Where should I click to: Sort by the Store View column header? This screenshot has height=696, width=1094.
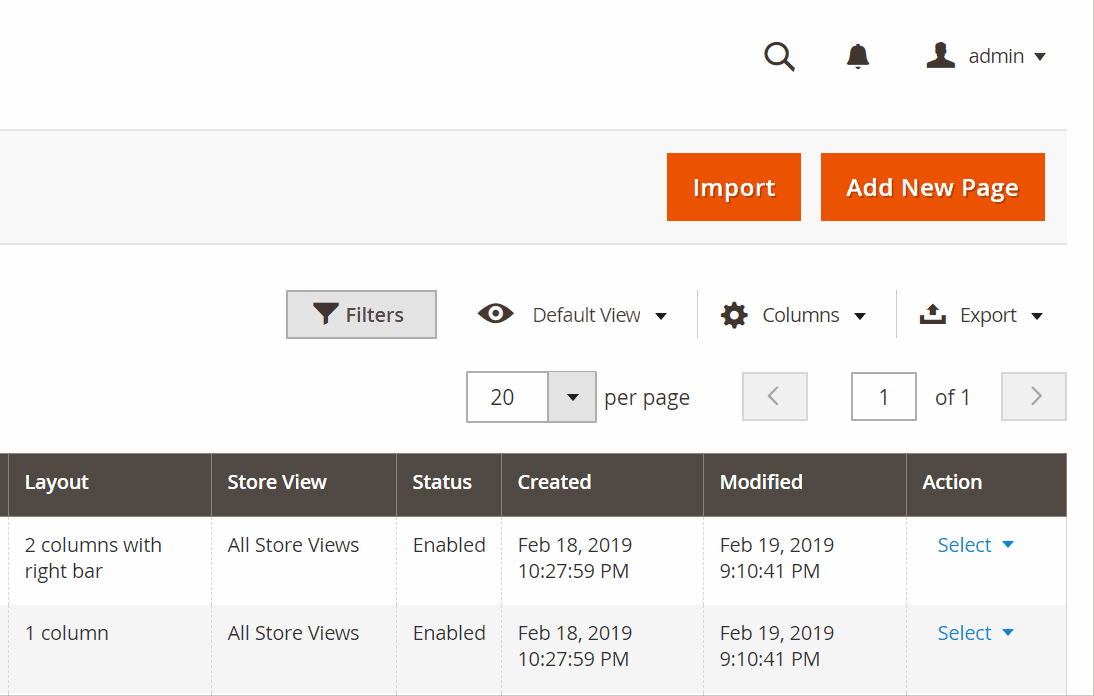[x=304, y=485]
